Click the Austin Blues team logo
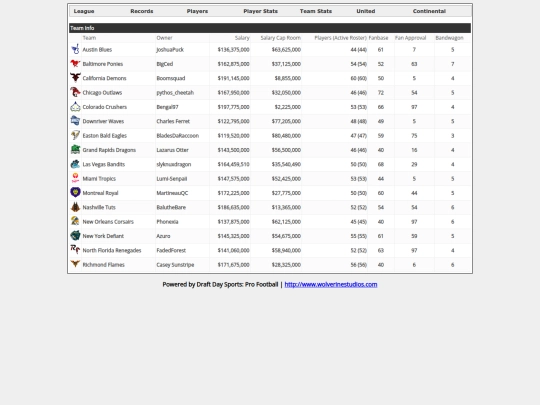Viewport: 540px width, 405px height. 75,49
